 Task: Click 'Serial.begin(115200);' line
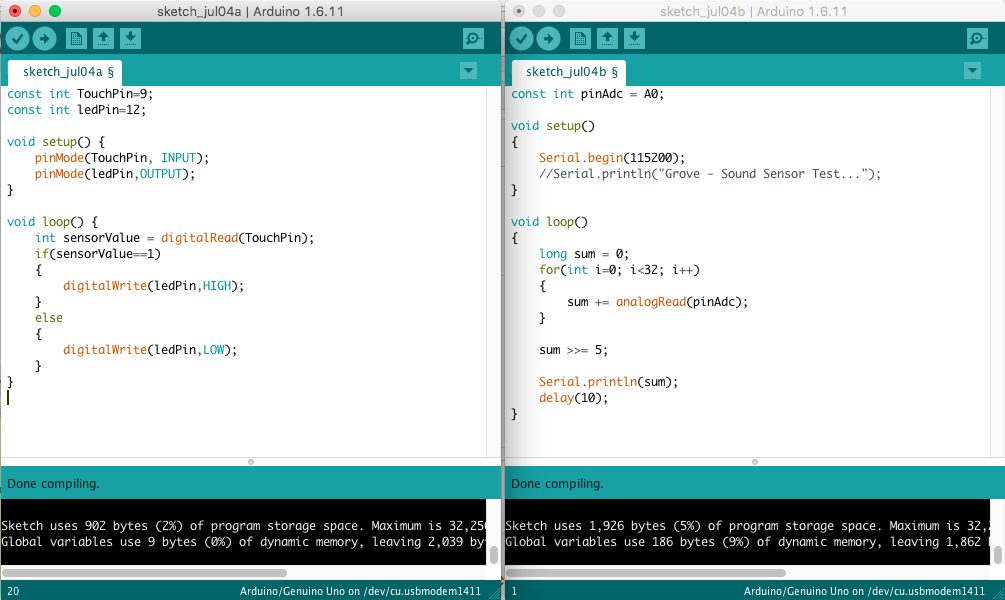tap(612, 158)
